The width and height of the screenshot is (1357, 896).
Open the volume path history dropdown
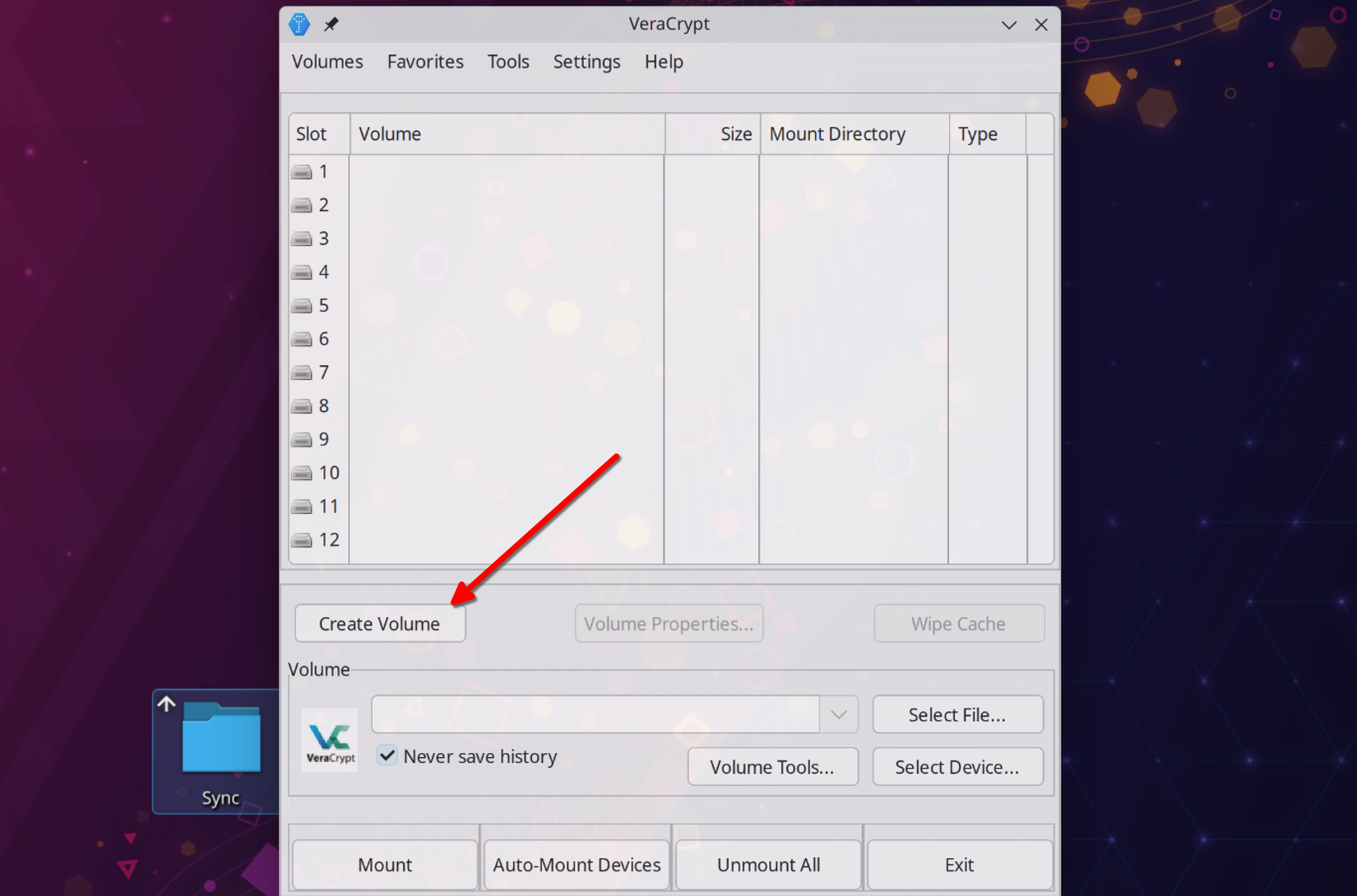(x=838, y=714)
